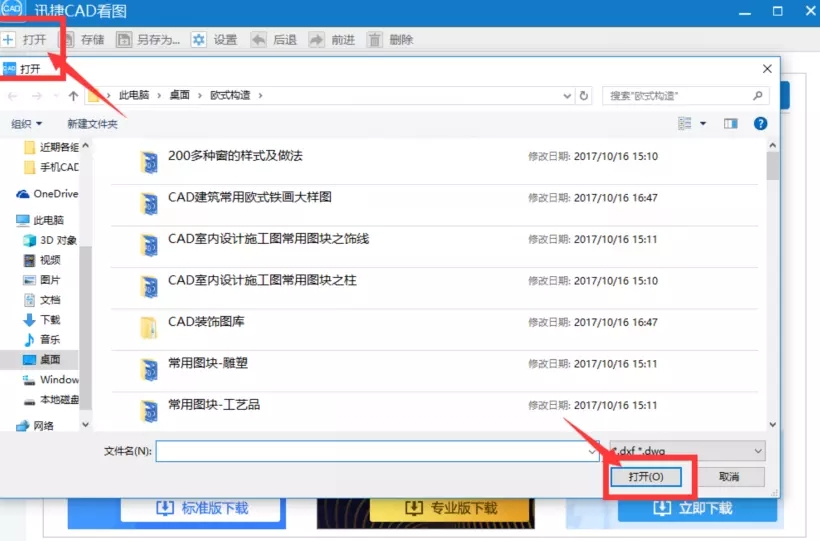This screenshot has width=820, height=541.
Task: Open the 组织 (Organize) dropdown menu
Action: [27, 124]
